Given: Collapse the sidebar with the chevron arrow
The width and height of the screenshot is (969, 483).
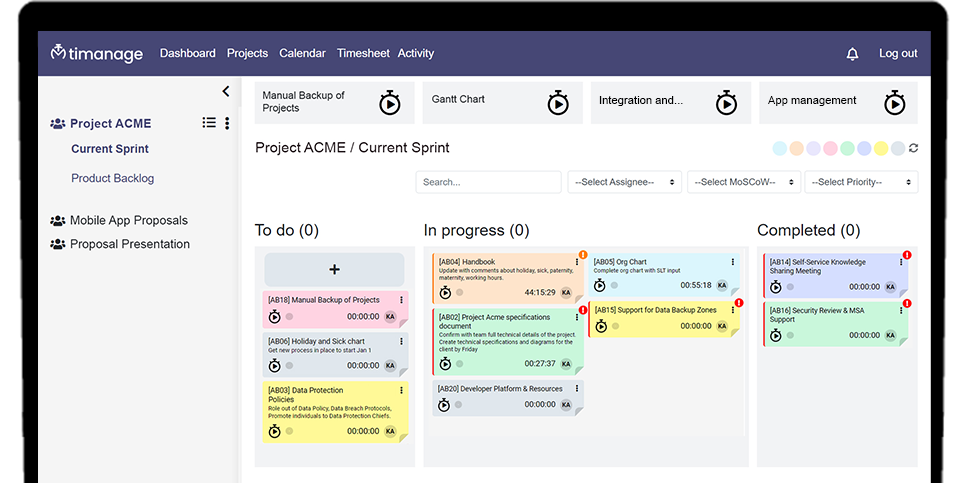Looking at the screenshot, I should coord(226,91).
